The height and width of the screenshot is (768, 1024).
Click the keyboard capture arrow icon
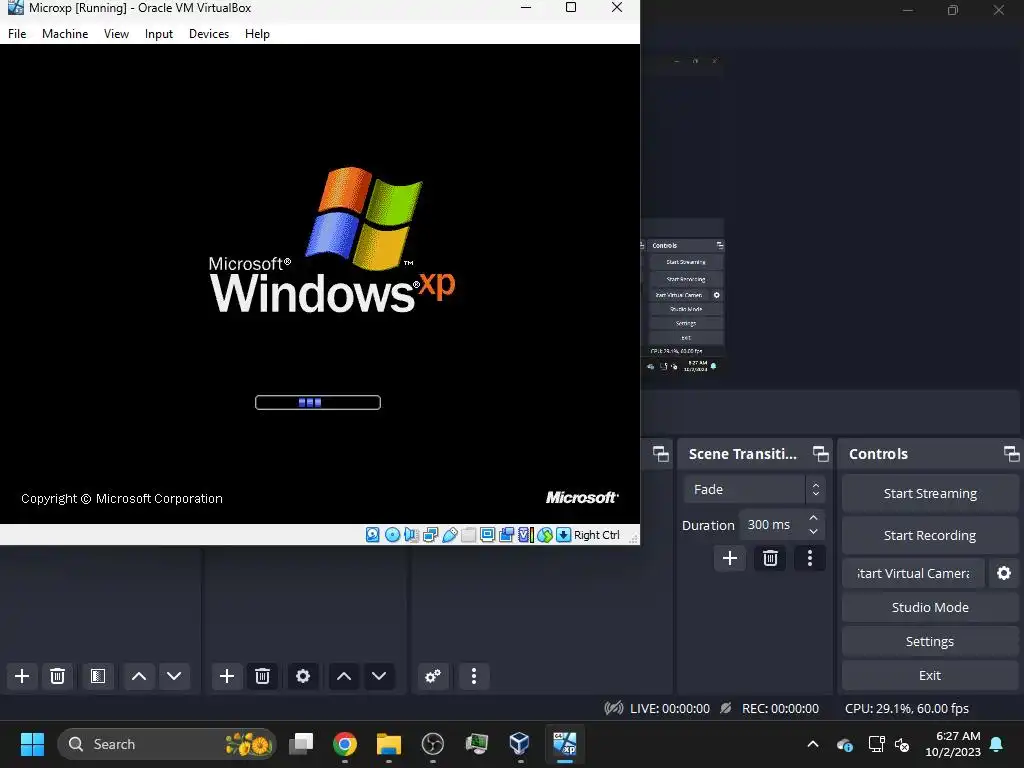564,535
